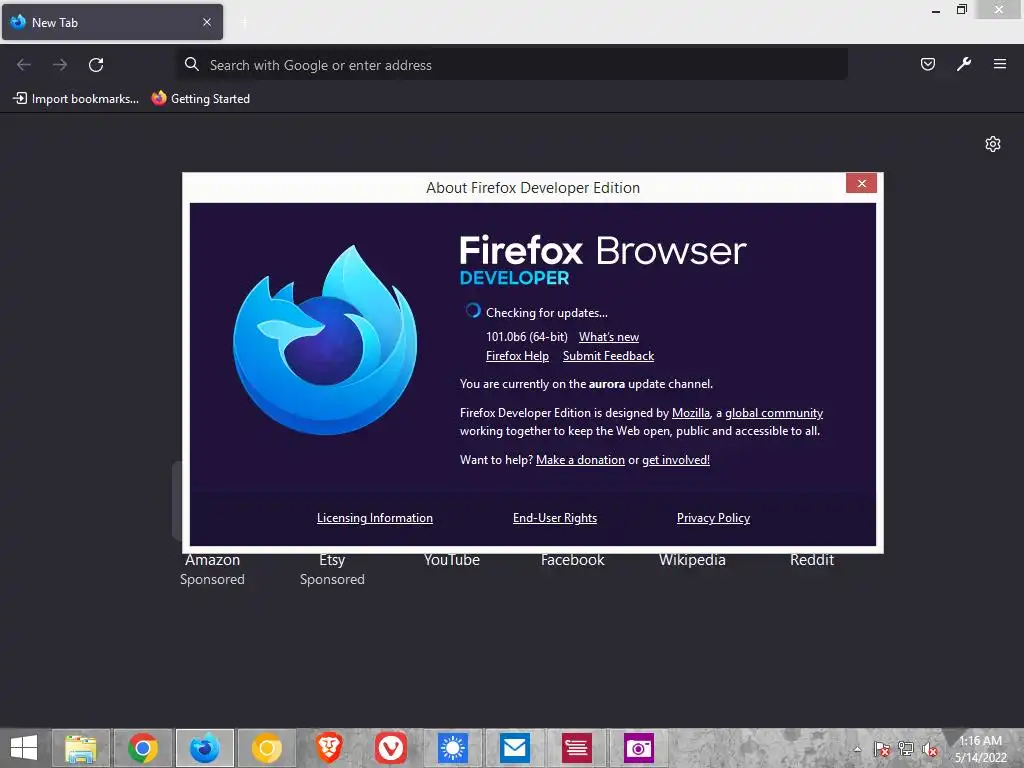The height and width of the screenshot is (768, 1024).
Task: Restore down the Firefox browser window
Action: pyautogui.click(x=962, y=9)
